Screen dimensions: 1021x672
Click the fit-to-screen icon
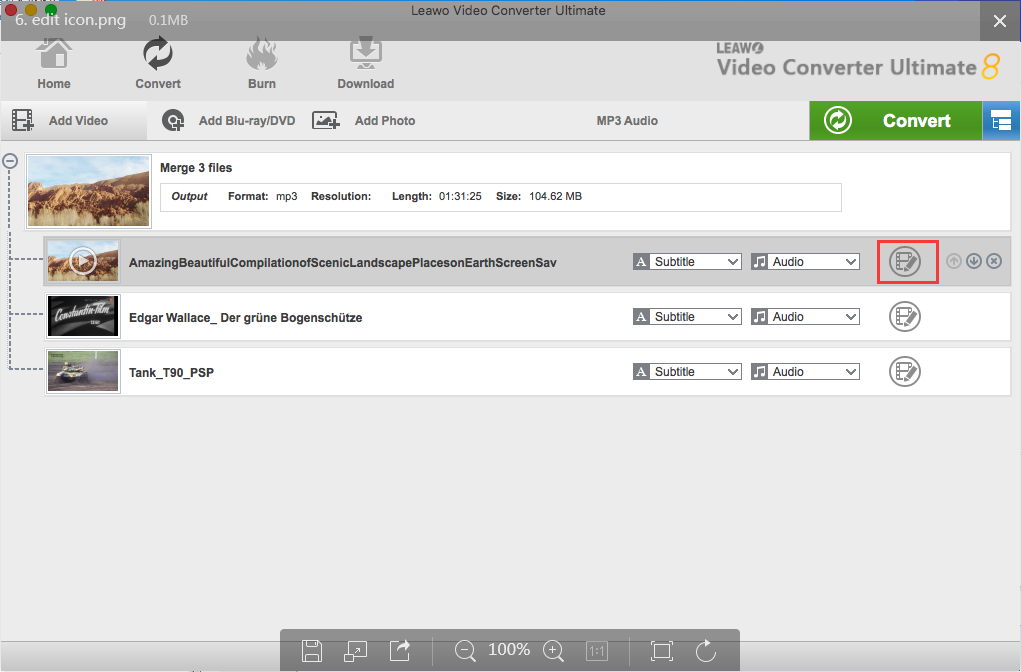pos(662,651)
